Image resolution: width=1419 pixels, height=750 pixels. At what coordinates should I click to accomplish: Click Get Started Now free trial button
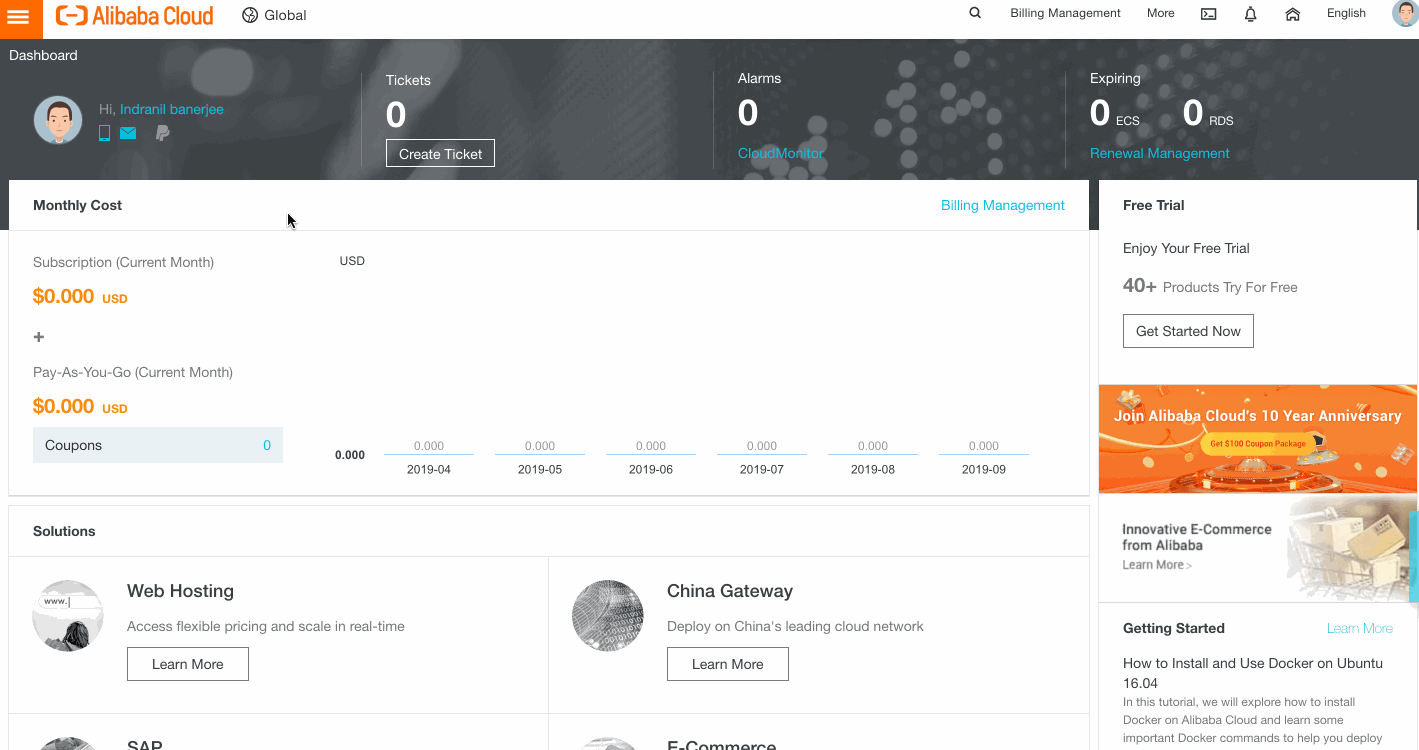pos(1188,331)
